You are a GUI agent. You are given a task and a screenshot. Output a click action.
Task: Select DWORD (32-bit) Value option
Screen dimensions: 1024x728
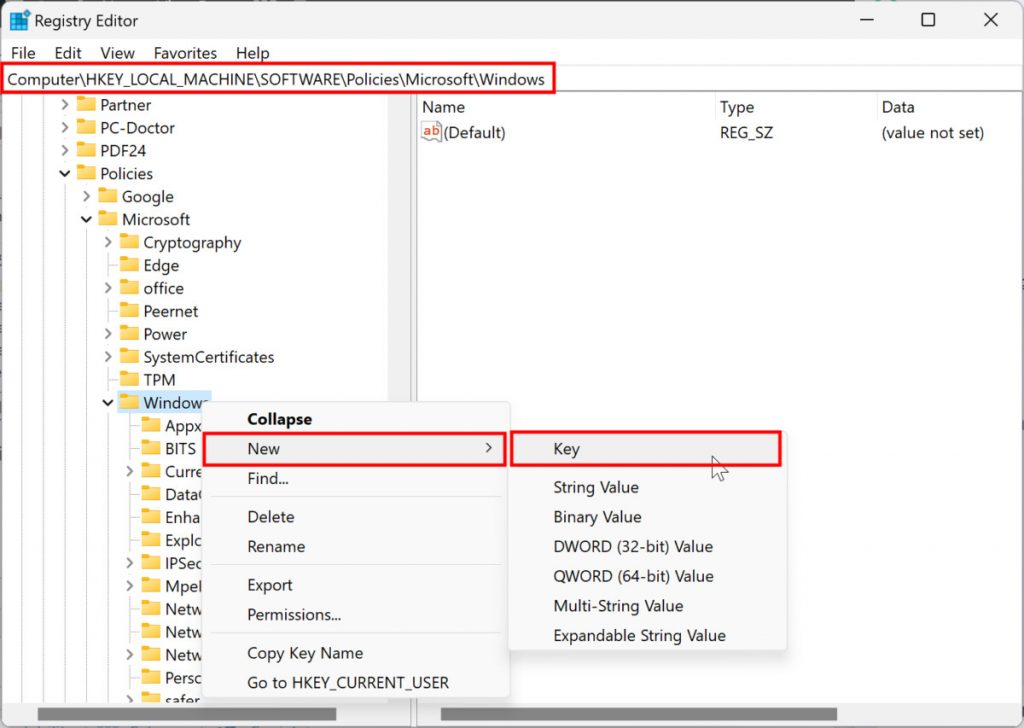click(x=633, y=546)
